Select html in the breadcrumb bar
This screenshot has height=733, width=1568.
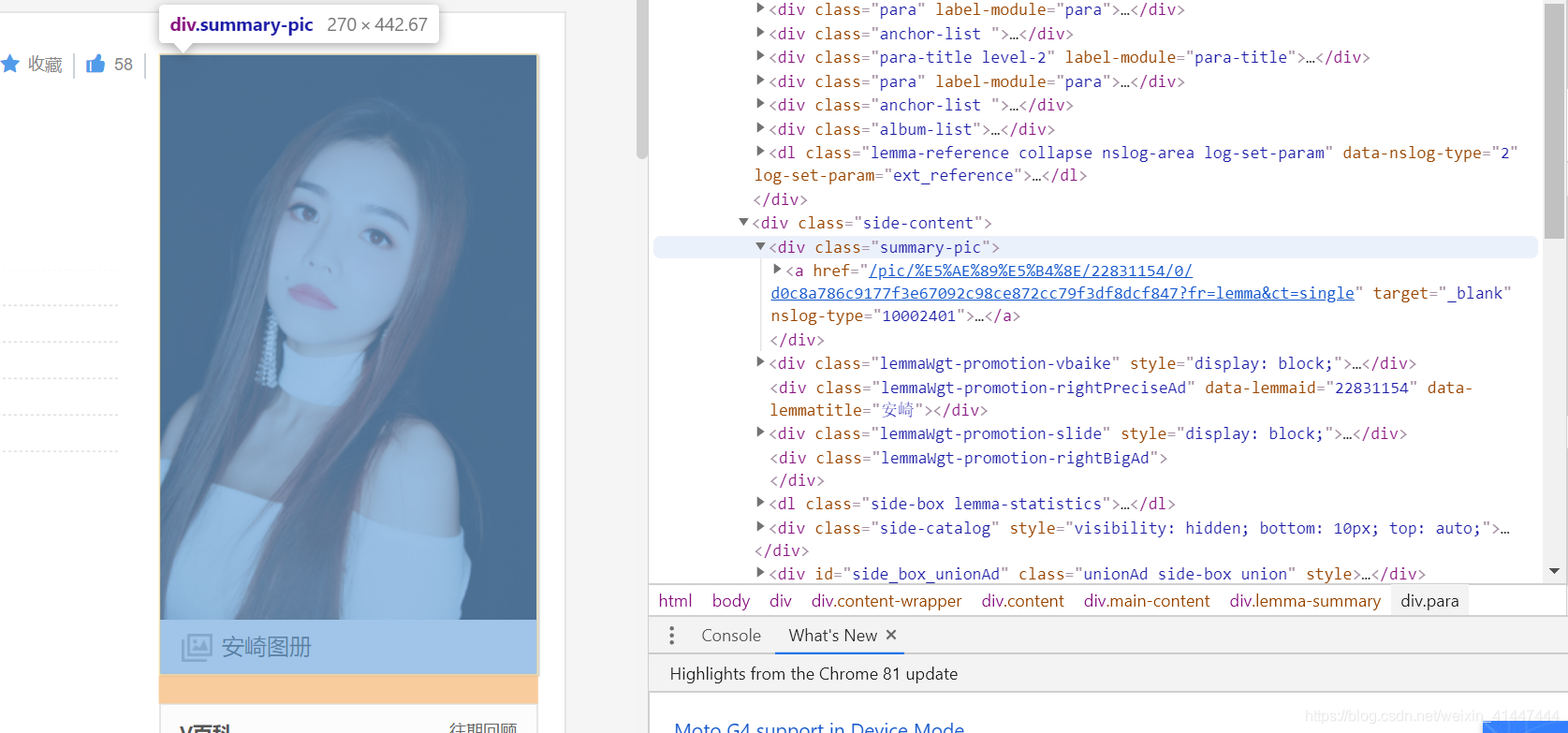[675, 601]
